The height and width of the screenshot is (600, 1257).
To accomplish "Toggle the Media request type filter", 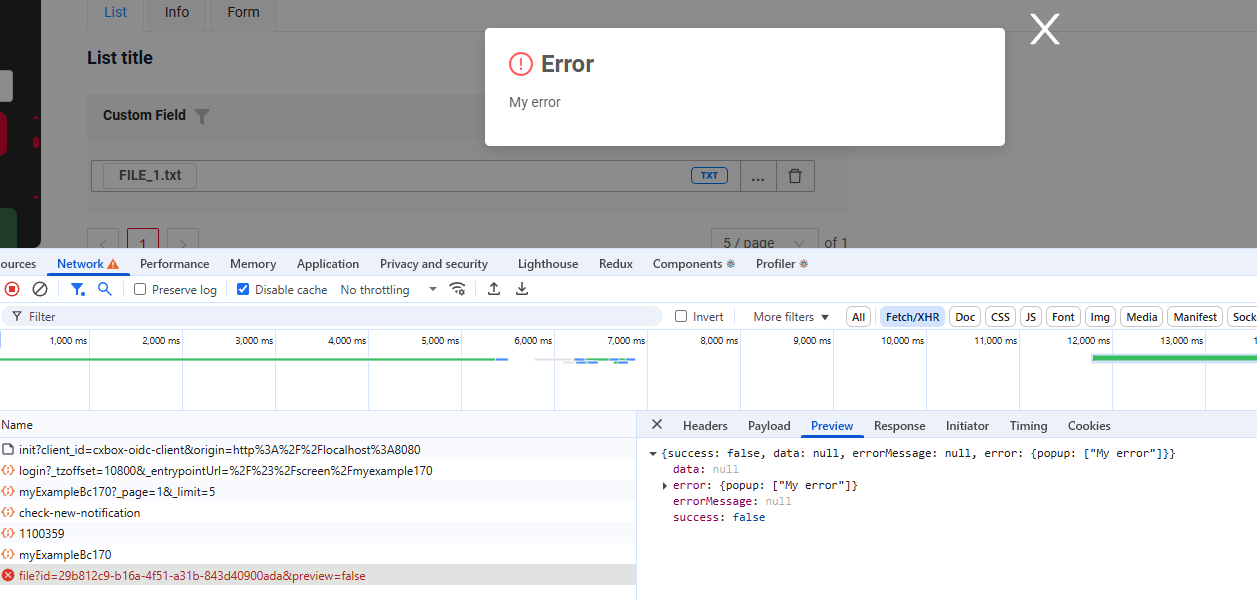I will [x=1142, y=317].
